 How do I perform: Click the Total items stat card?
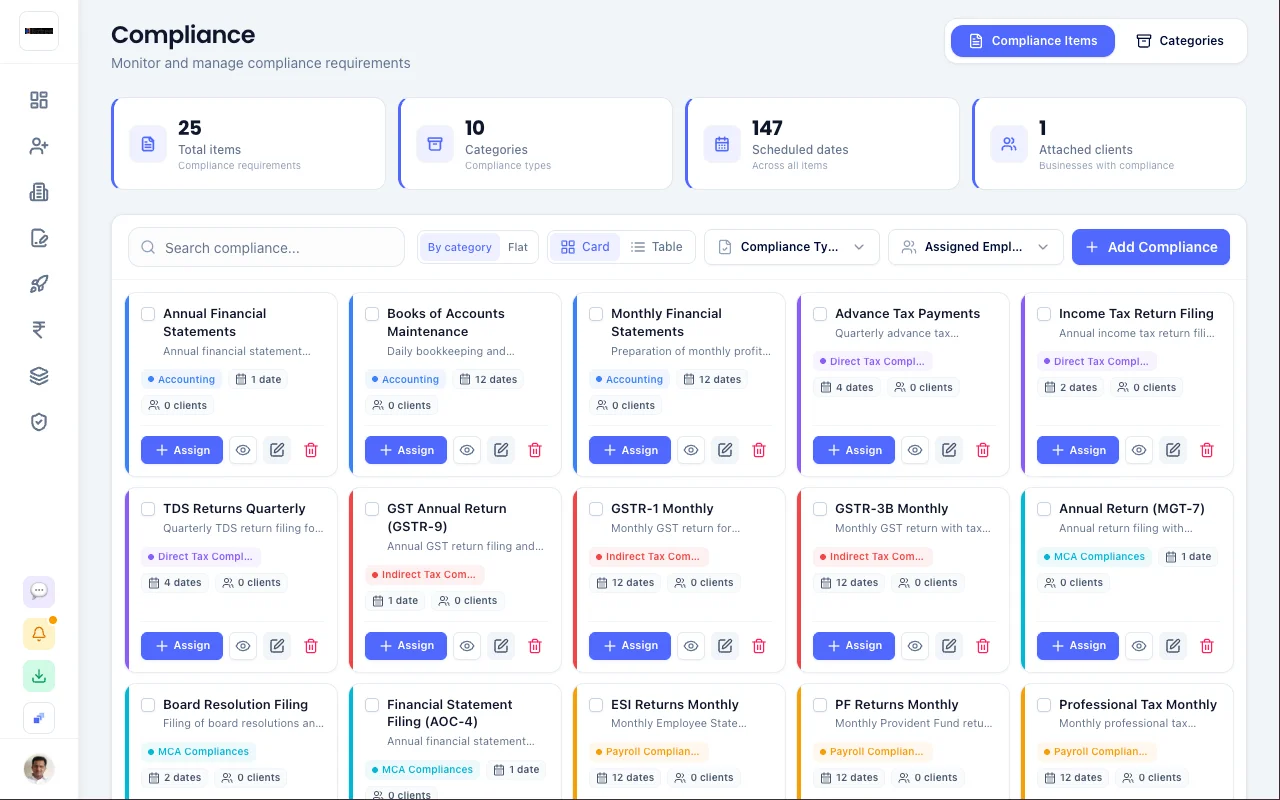point(248,143)
